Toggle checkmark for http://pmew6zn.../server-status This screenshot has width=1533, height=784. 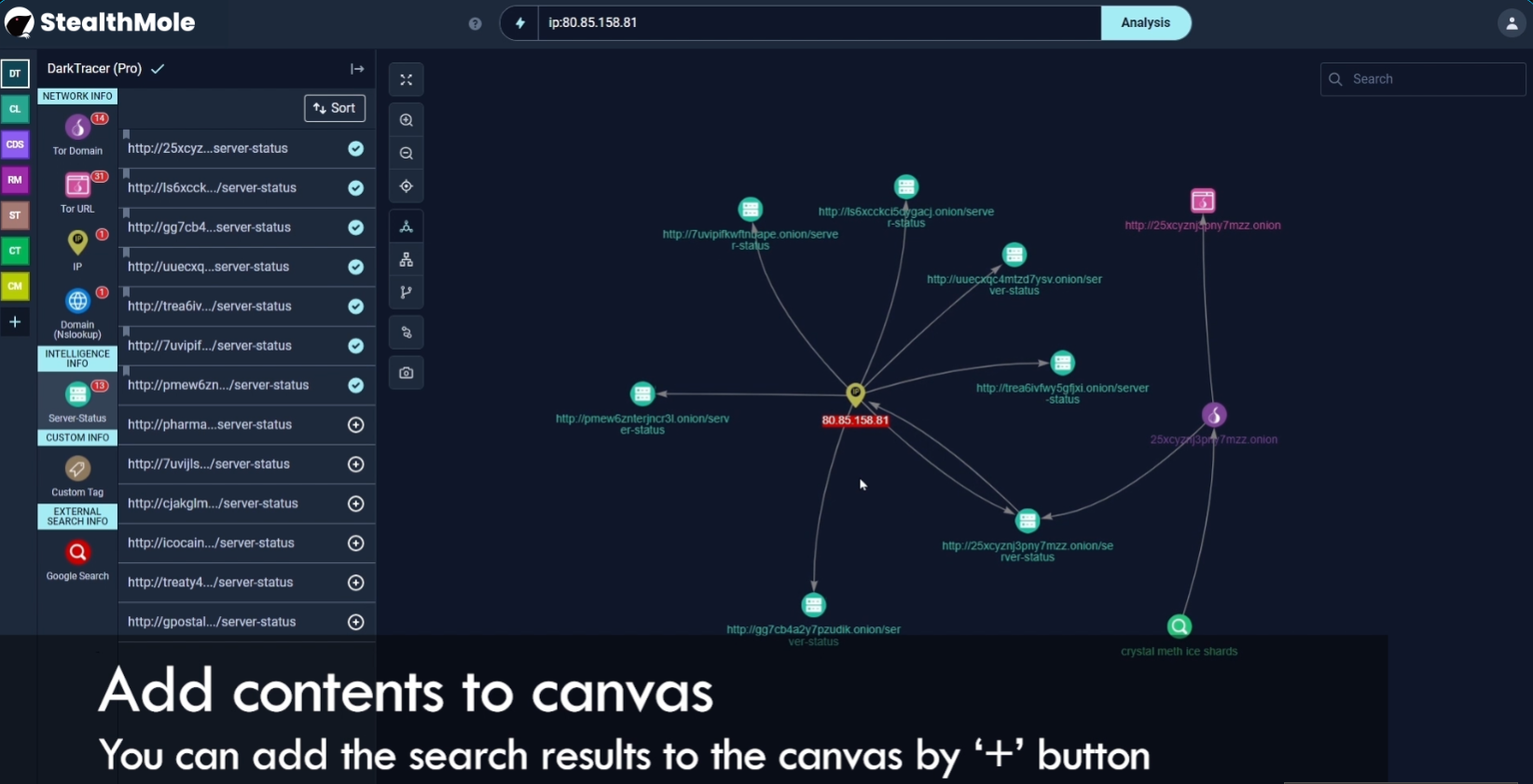click(x=356, y=385)
